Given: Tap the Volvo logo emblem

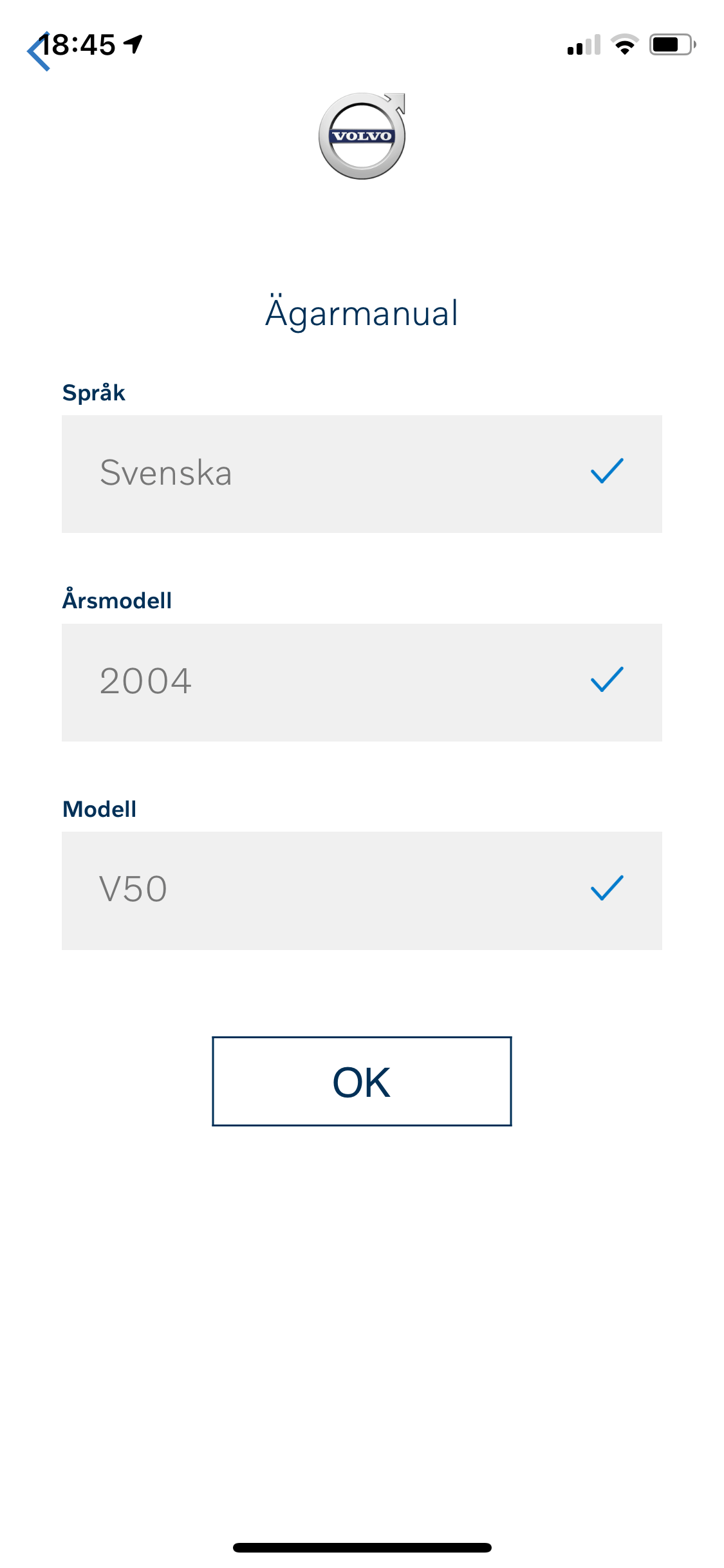Looking at the screenshot, I should (x=362, y=136).
